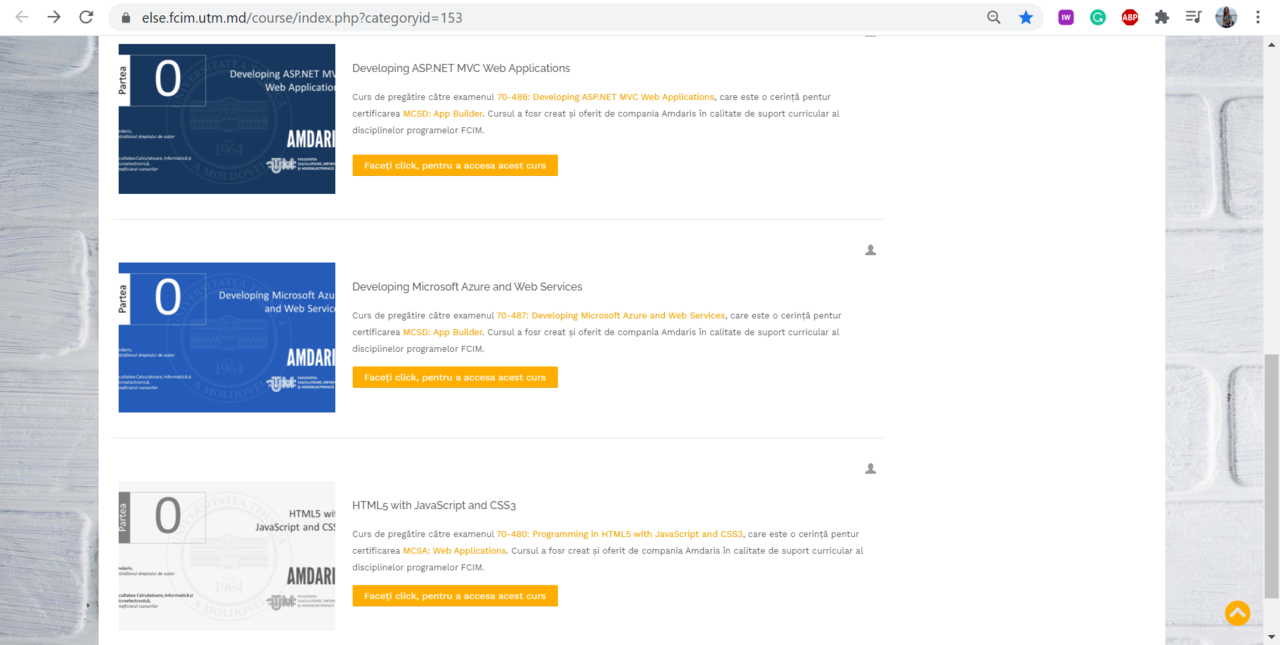1280x645 pixels.
Task: Open MCSA: Web Applications link
Action: tap(455, 550)
